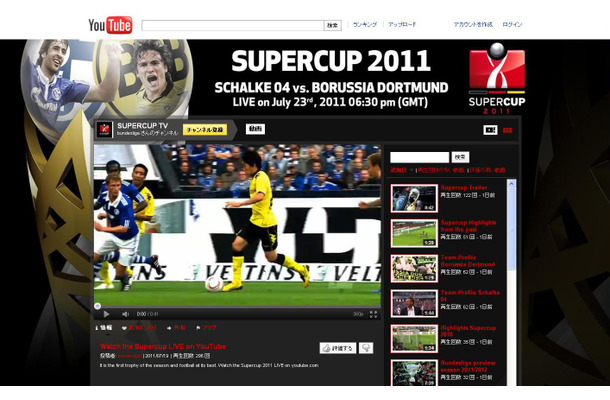610x400 pixels.
Task: Click the video seek bar handle
Action: (x=98, y=306)
